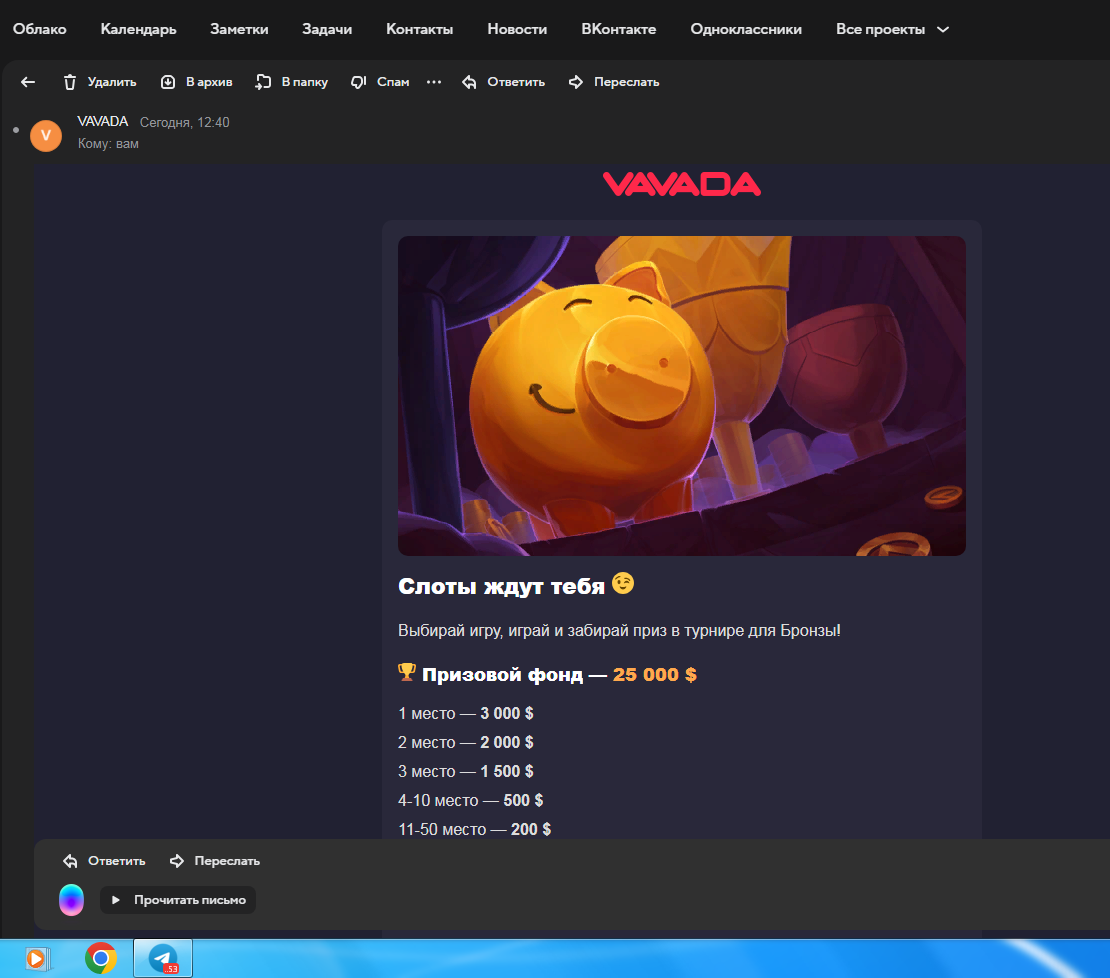1110x978 pixels.
Task: Click Переслать in the top toolbar
Action: click(x=613, y=82)
